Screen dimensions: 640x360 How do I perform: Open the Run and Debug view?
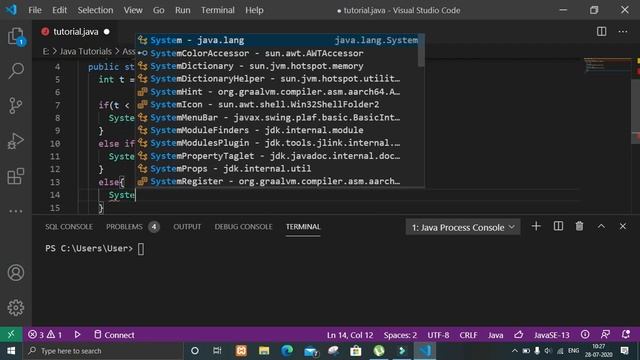point(16,141)
